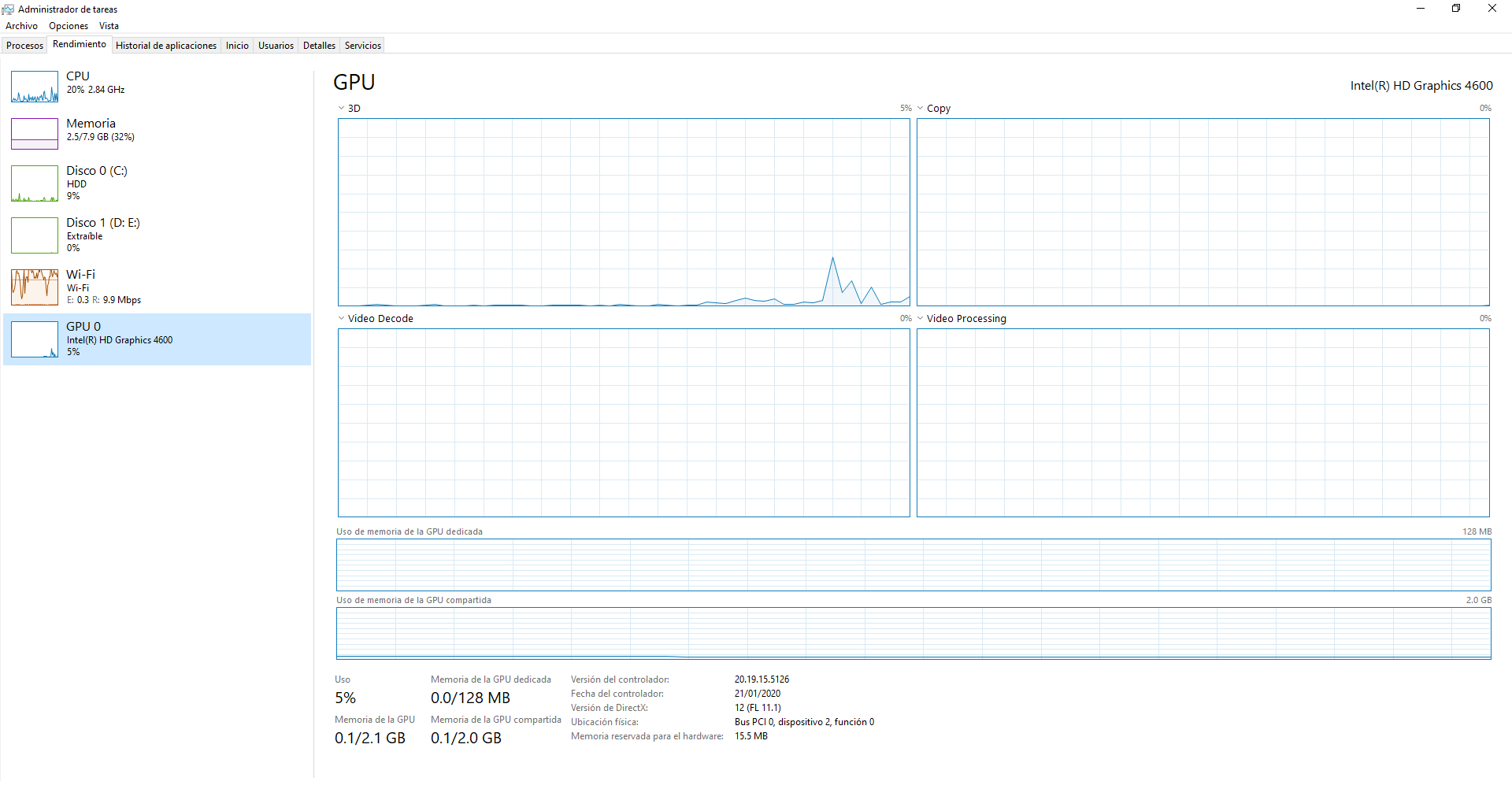Open the Copy engine dropdown chevron
The image size is (1512, 785).
tap(920, 109)
